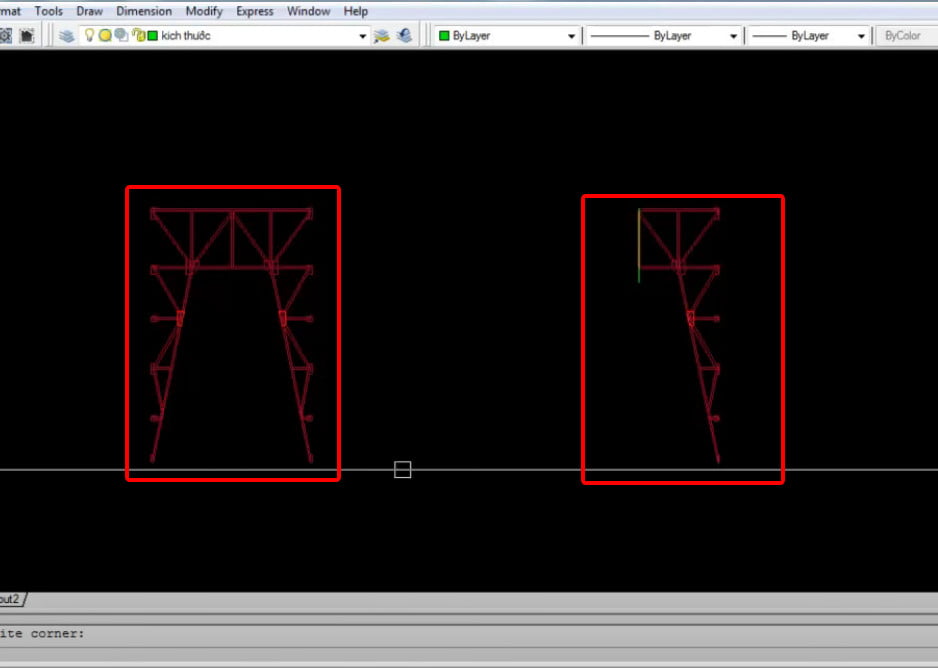Click the Layer Previous icon
This screenshot has width=938, height=668.
(404, 36)
